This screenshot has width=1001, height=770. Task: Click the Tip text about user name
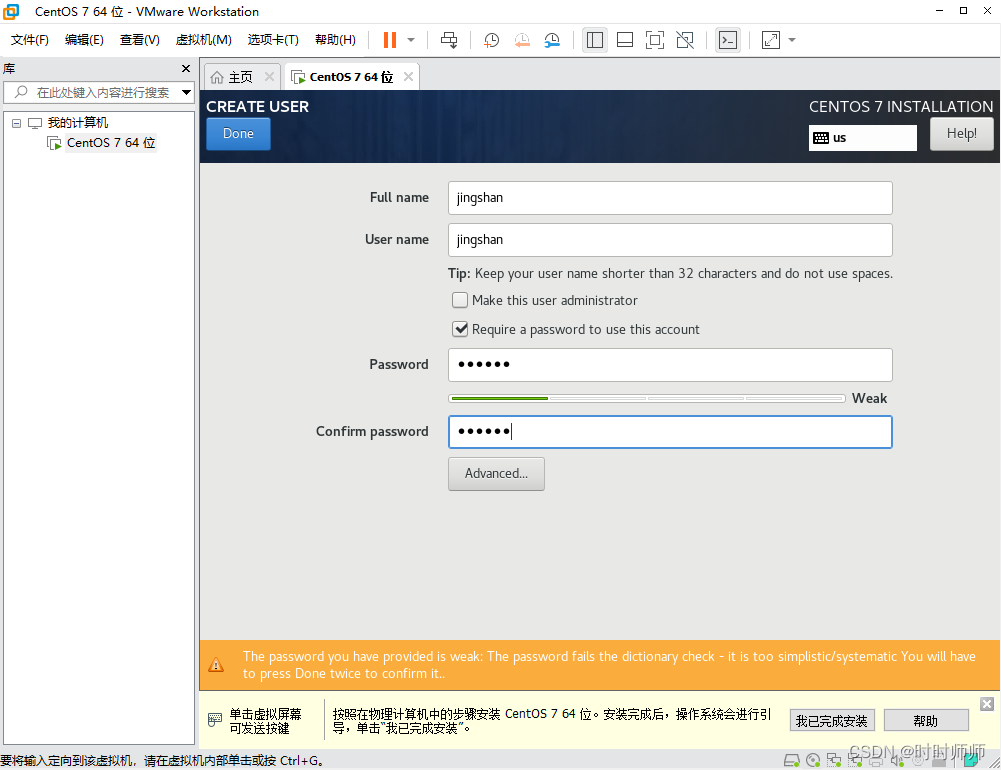click(x=670, y=273)
